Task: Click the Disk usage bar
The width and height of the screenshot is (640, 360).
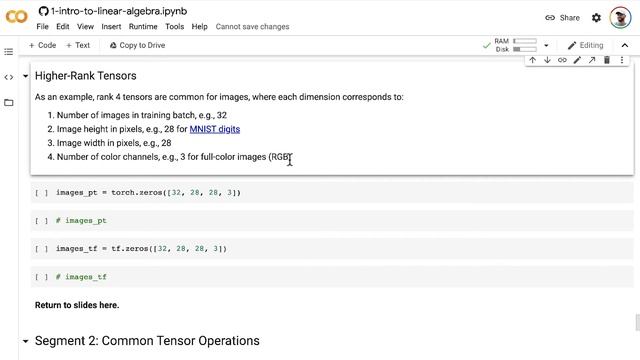Action: pos(525,49)
